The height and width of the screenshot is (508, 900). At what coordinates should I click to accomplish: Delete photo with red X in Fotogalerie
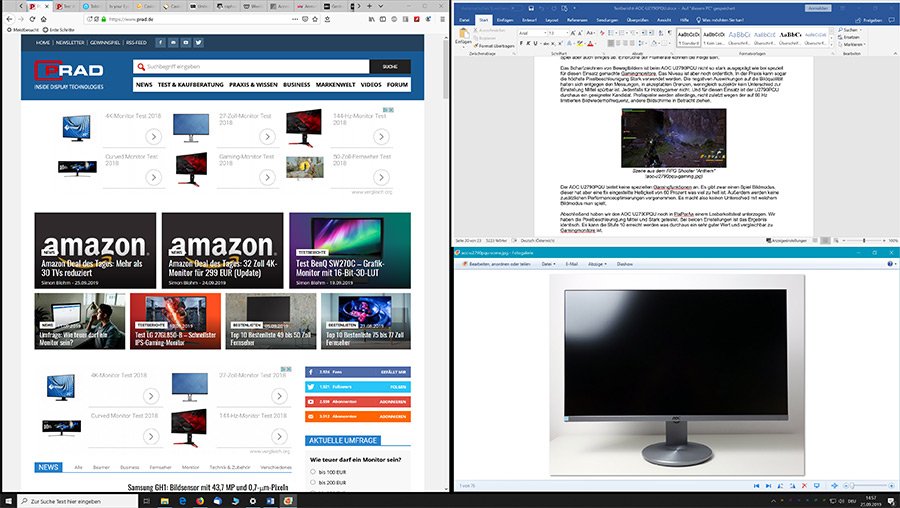point(804,486)
